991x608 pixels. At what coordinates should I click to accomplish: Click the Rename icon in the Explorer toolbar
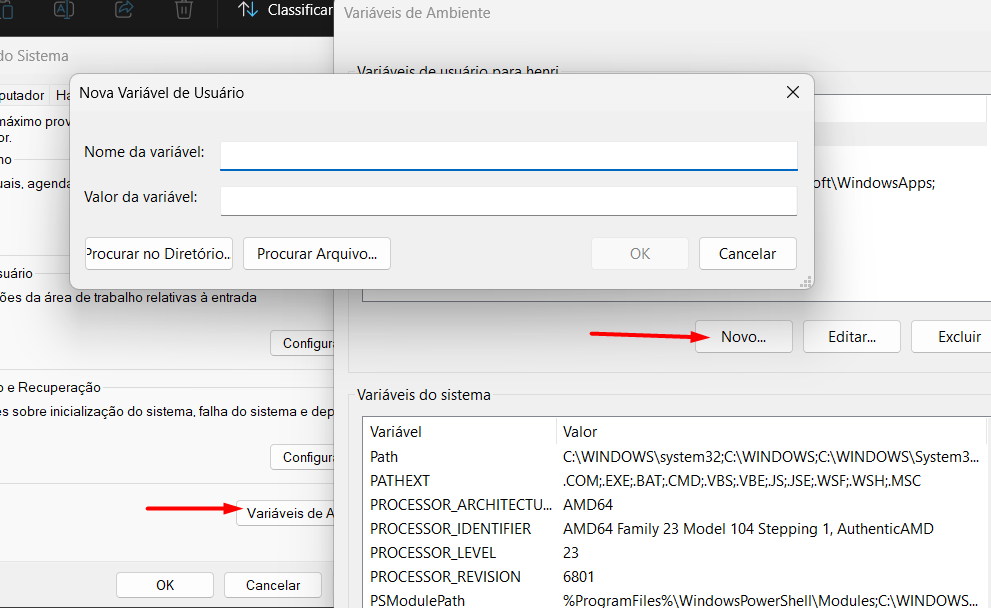click(64, 9)
